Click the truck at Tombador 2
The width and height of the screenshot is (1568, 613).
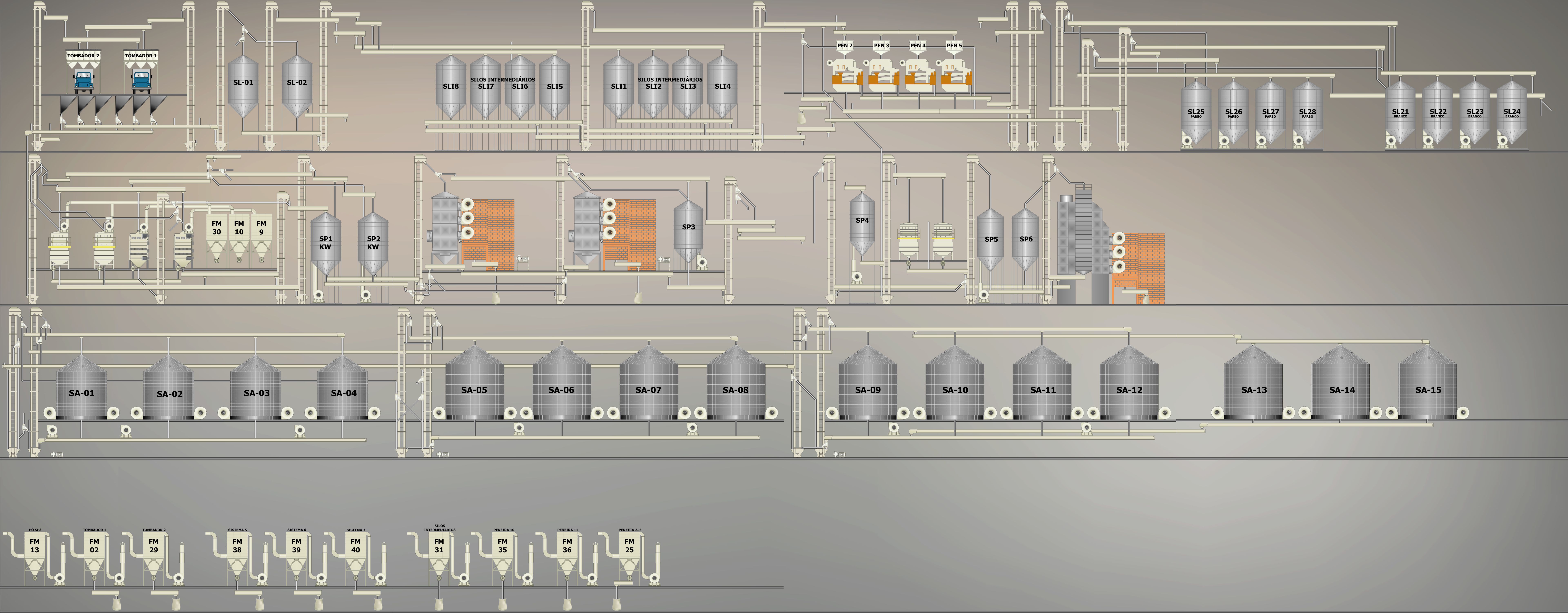tap(84, 82)
